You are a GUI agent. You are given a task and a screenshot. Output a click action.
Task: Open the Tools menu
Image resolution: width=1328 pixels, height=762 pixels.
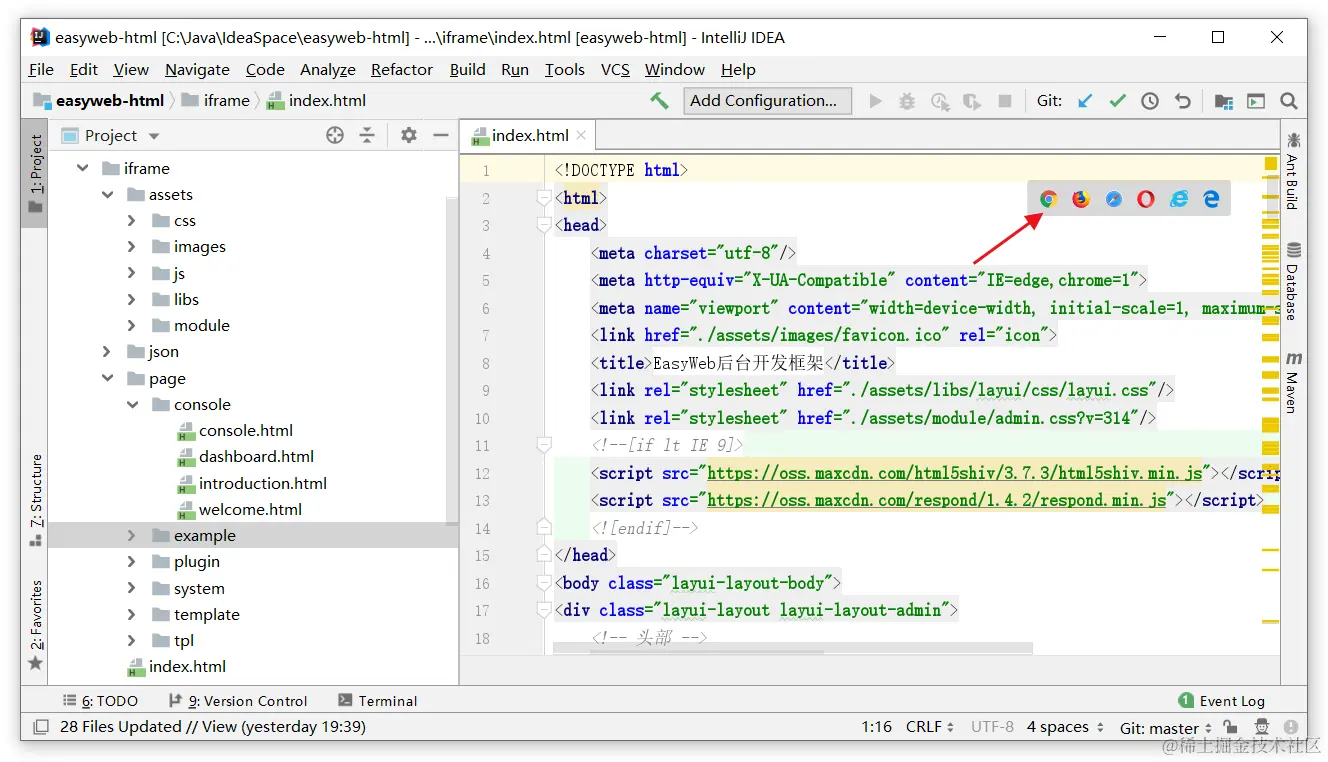click(x=565, y=69)
